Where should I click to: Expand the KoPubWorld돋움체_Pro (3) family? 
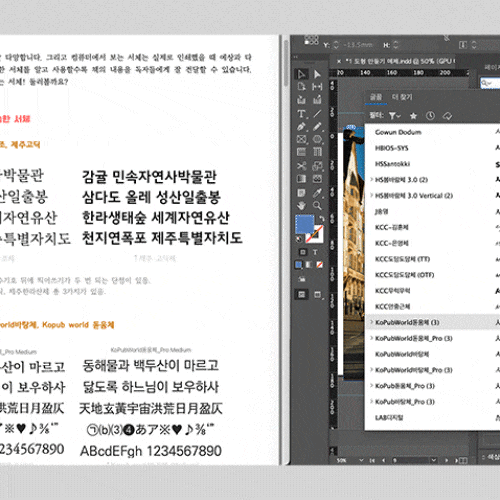click(x=371, y=338)
